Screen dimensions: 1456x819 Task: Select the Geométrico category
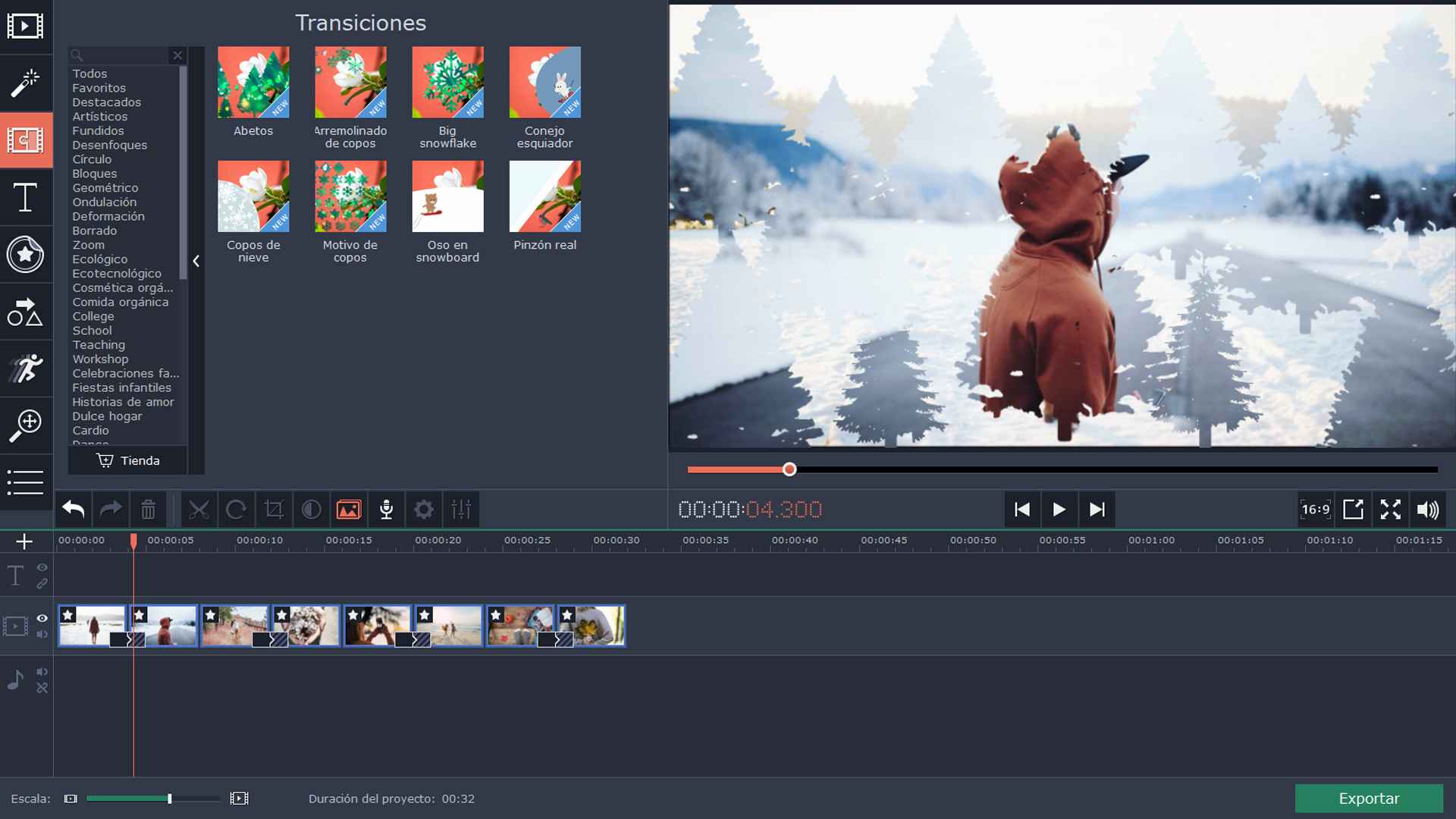click(x=105, y=188)
